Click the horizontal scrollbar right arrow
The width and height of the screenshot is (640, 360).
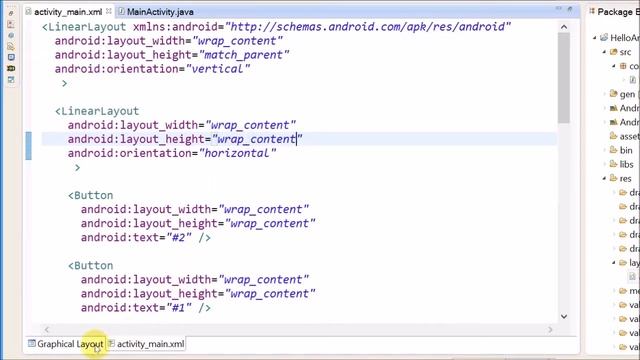(x=550, y=329)
